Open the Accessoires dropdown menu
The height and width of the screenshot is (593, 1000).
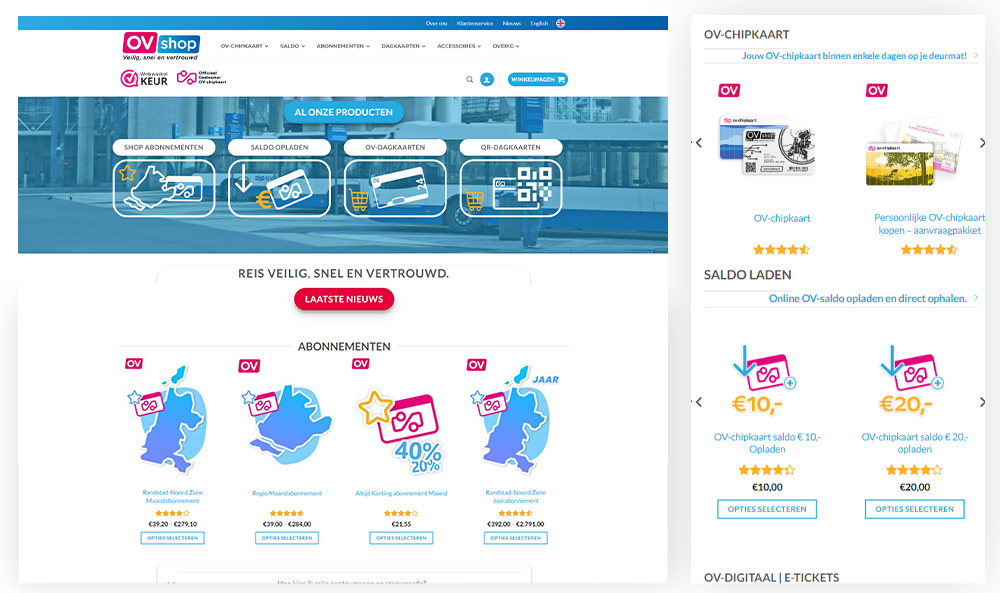click(x=458, y=46)
